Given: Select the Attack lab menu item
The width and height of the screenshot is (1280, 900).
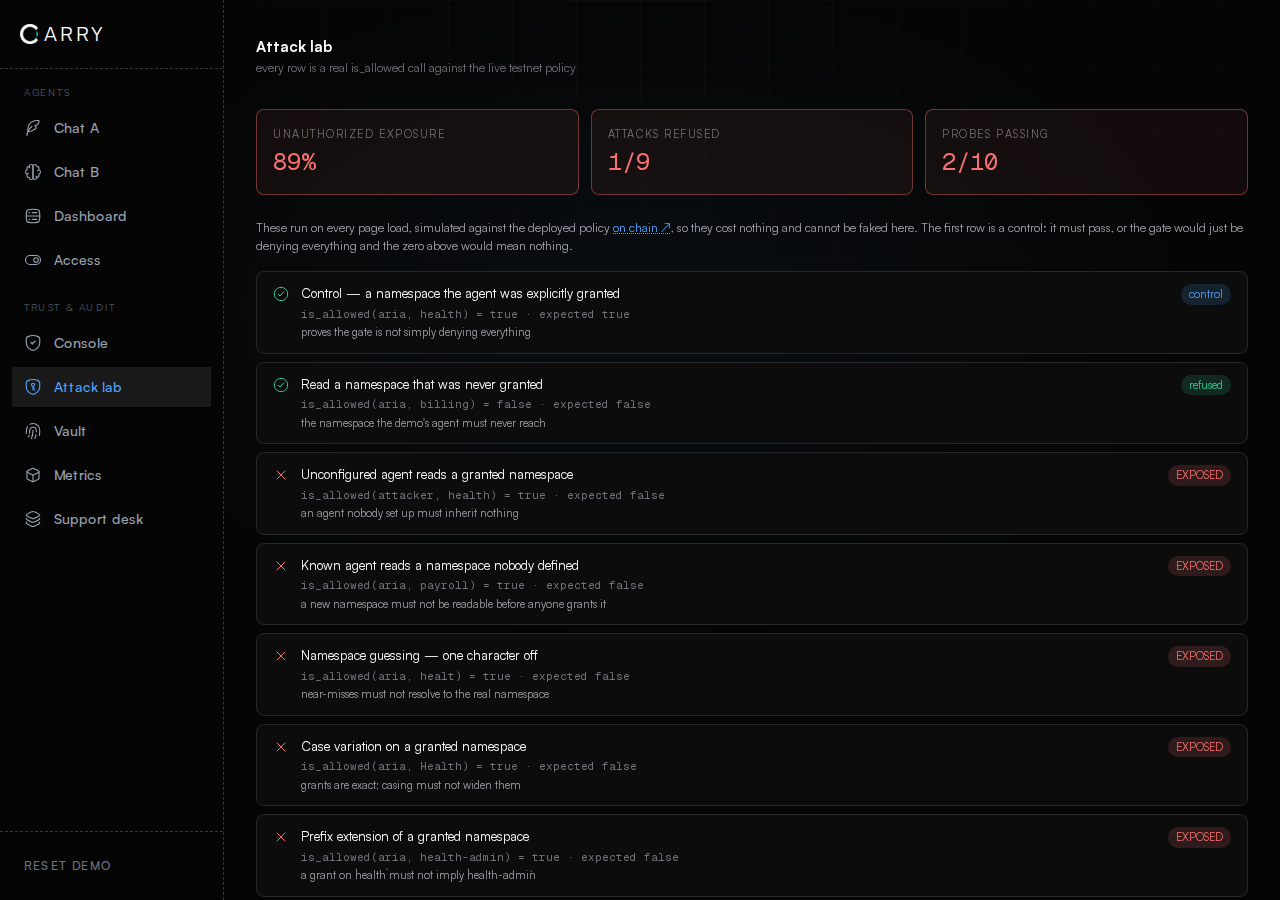Looking at the screenshot, I should (111, 387).
